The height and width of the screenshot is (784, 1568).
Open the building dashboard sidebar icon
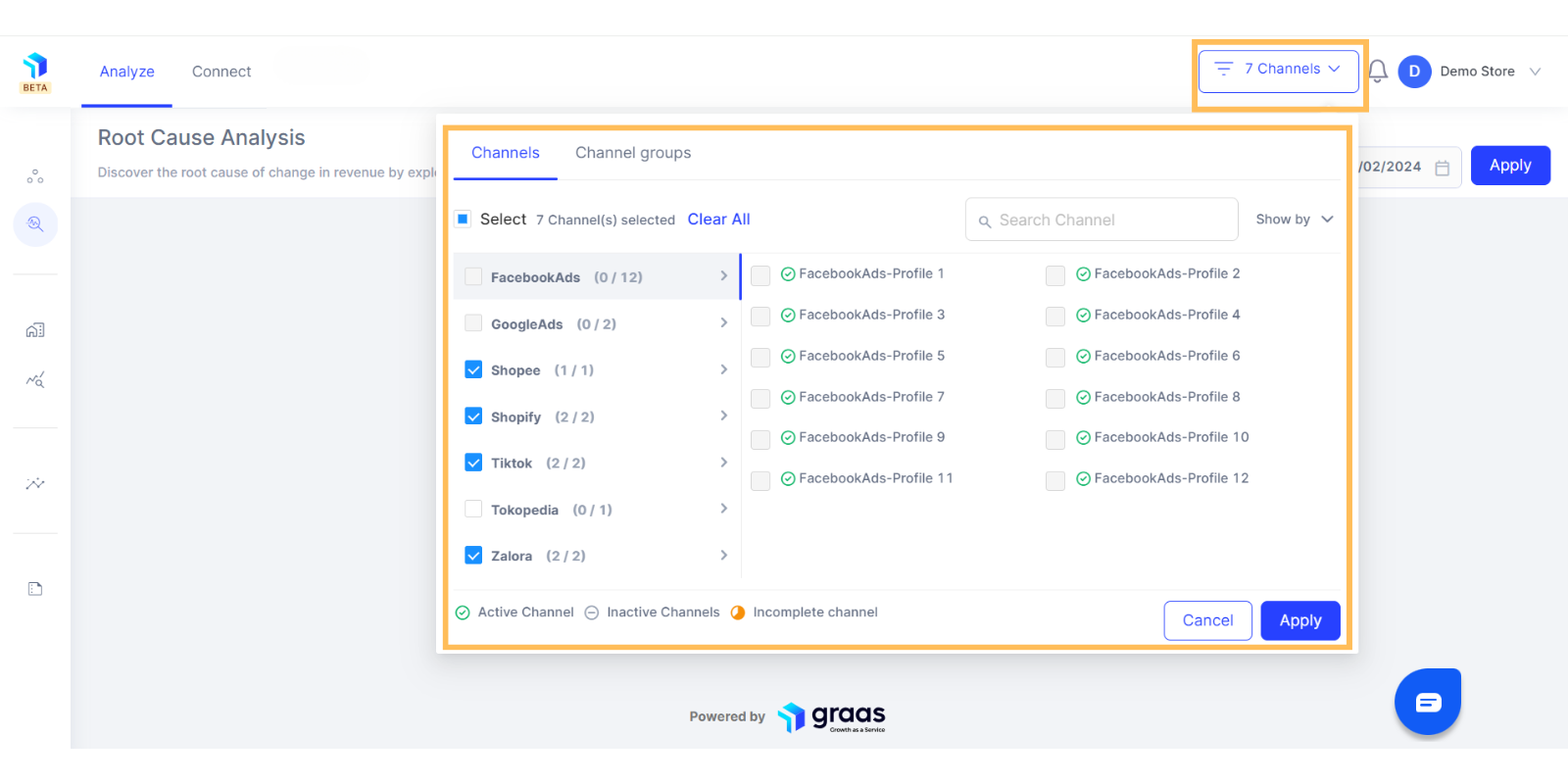pos(35,330)
